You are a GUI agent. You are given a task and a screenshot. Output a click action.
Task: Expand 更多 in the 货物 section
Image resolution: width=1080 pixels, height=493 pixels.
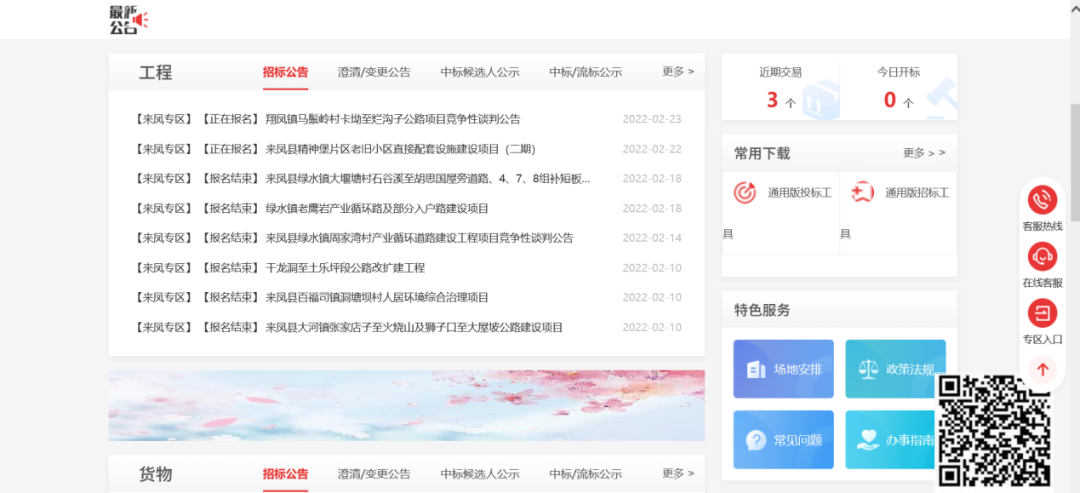677,473
